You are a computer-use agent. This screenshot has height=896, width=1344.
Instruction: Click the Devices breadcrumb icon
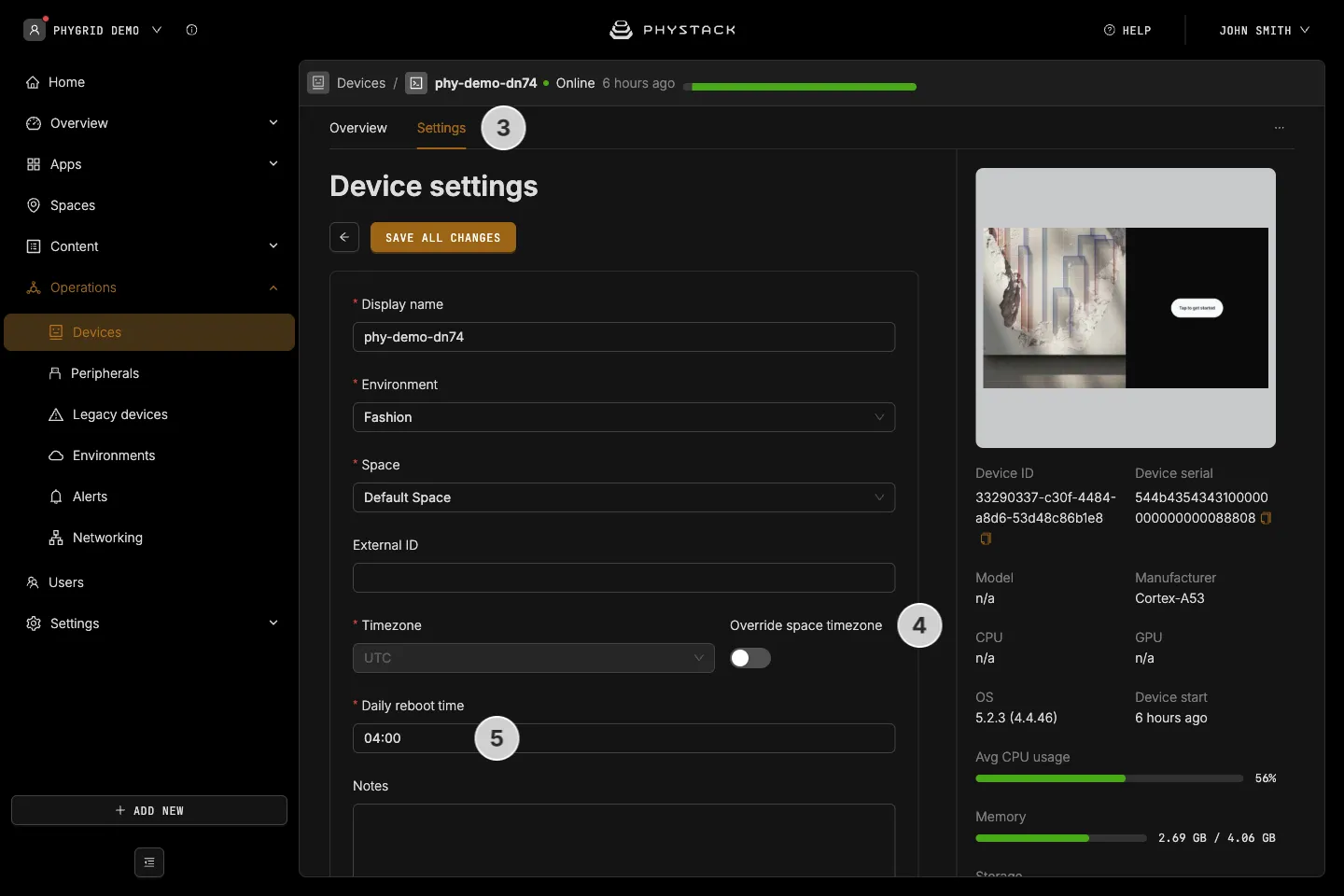[318, 83]
